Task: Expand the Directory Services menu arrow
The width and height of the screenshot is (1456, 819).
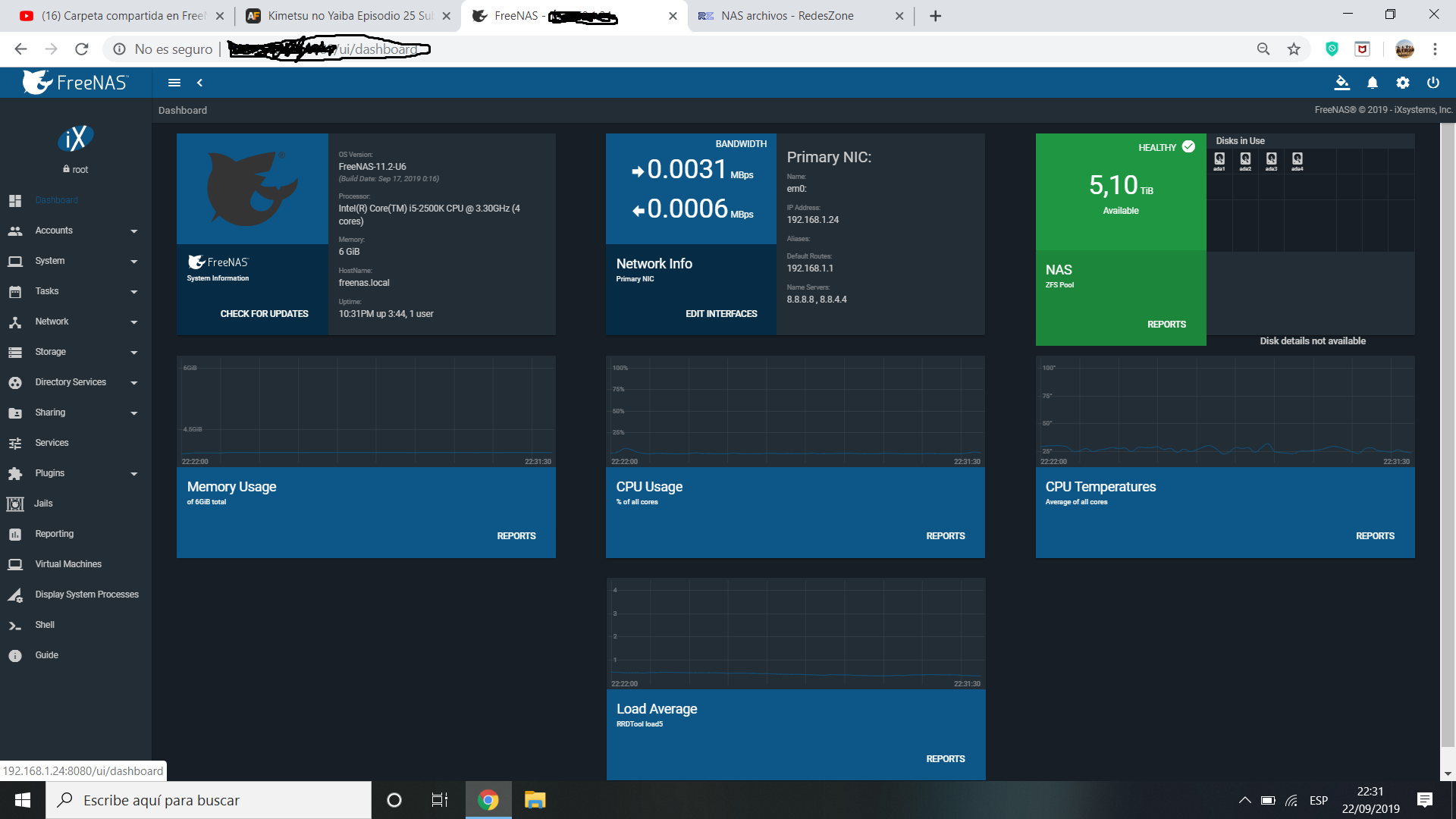Action: (x=134, y=383)
